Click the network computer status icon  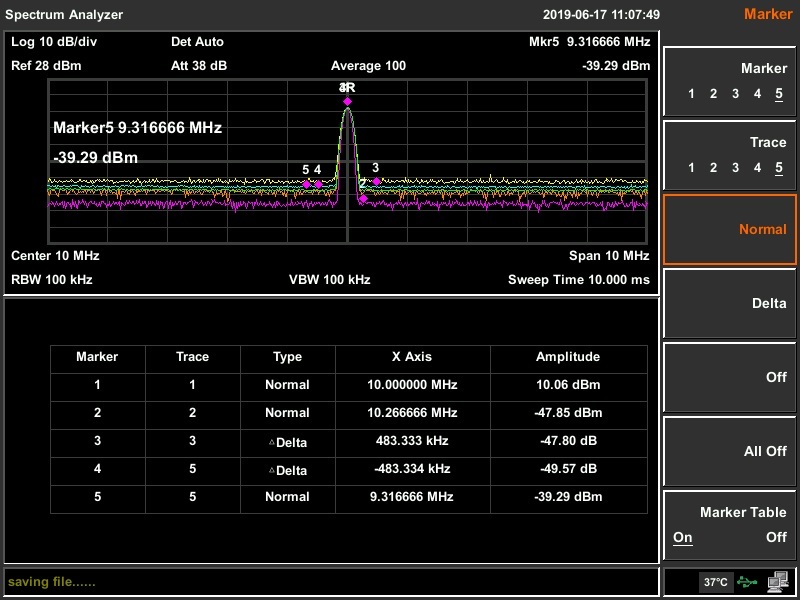pos(778,582)
